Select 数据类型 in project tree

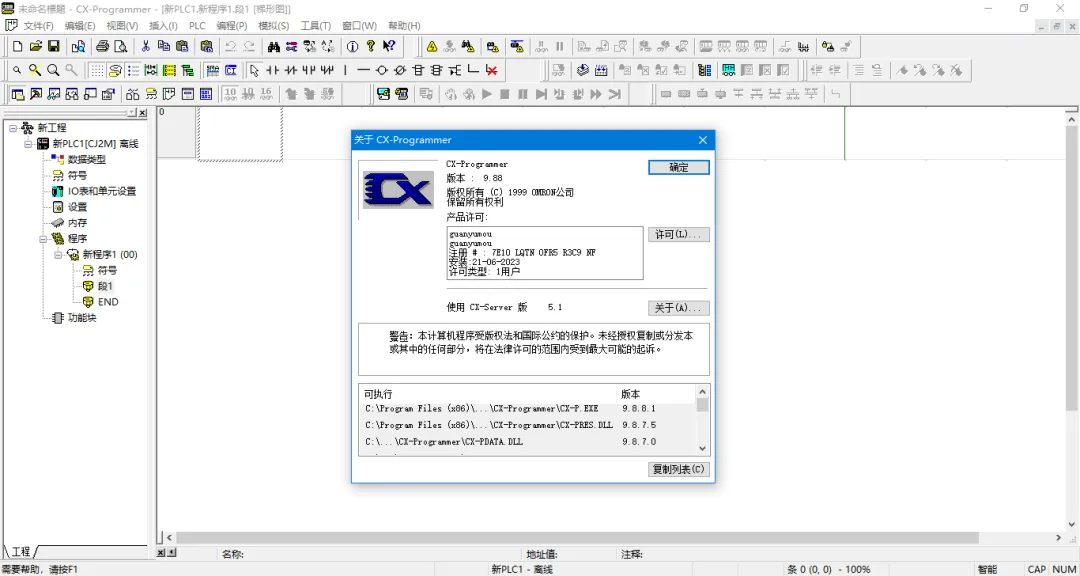tap(87, 160)
